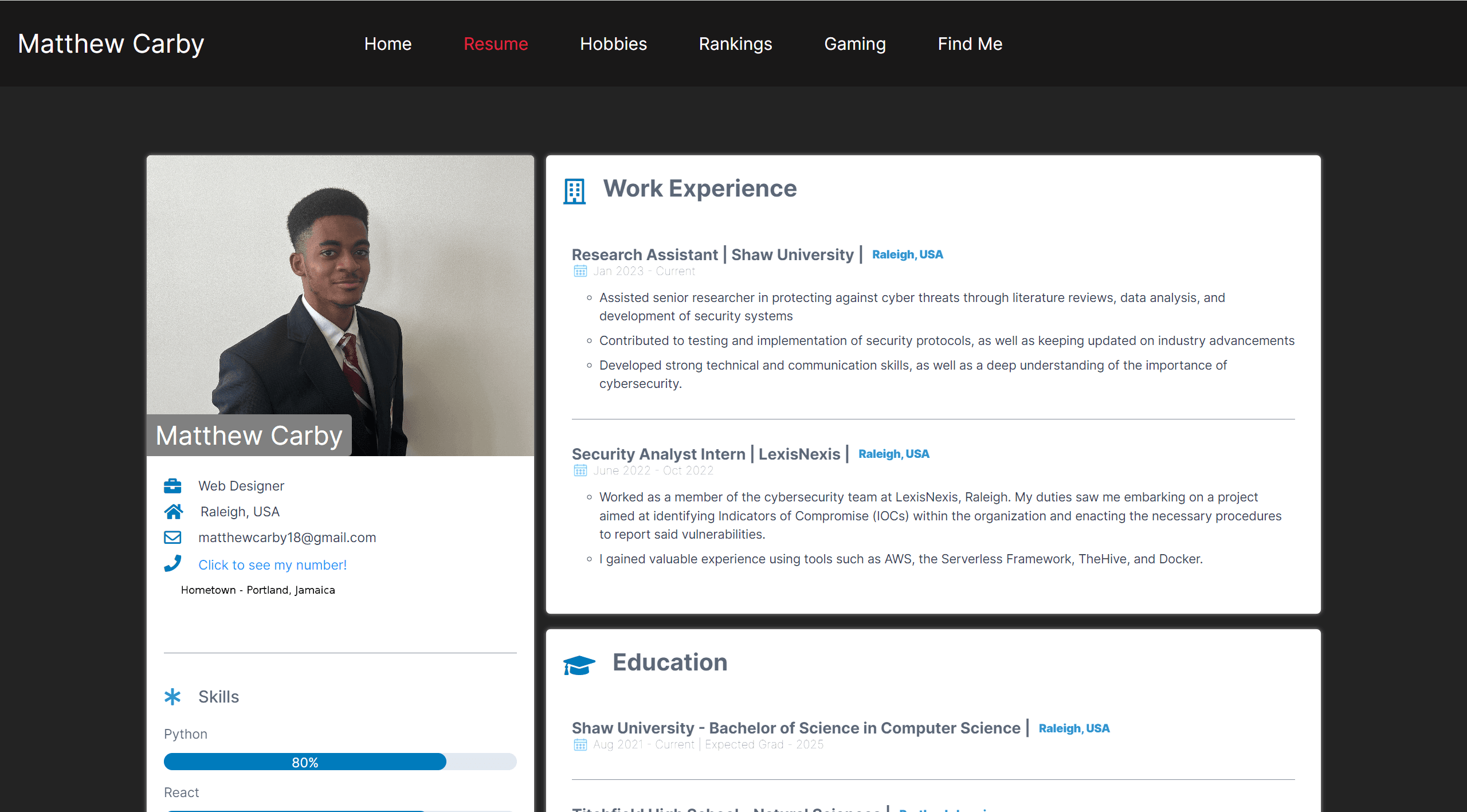Screen dimensions: 1467x812
Task: Open the Find Me page
Action: point(970,44)
